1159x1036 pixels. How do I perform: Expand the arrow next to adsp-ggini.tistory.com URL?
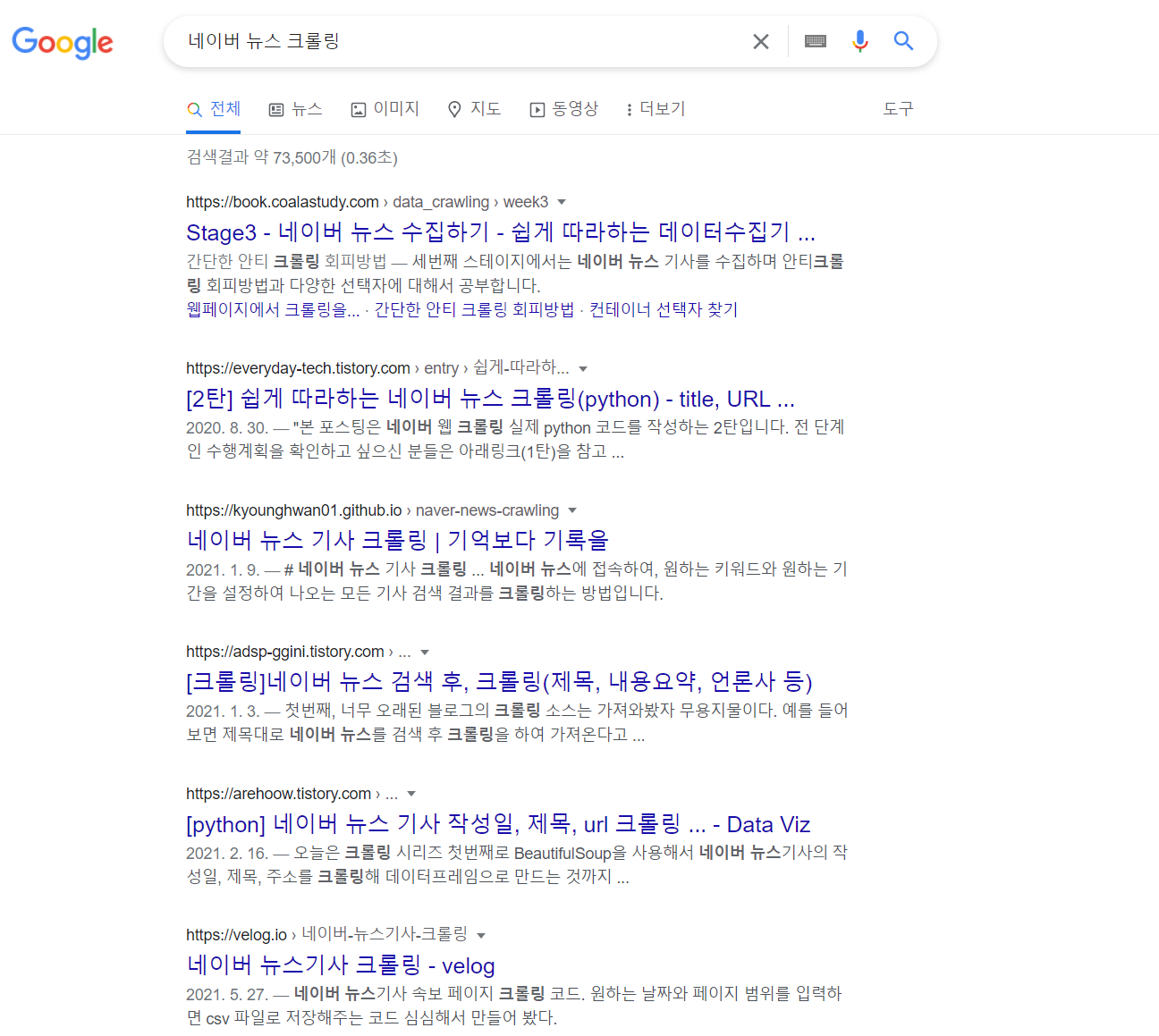tap(425, 653)
